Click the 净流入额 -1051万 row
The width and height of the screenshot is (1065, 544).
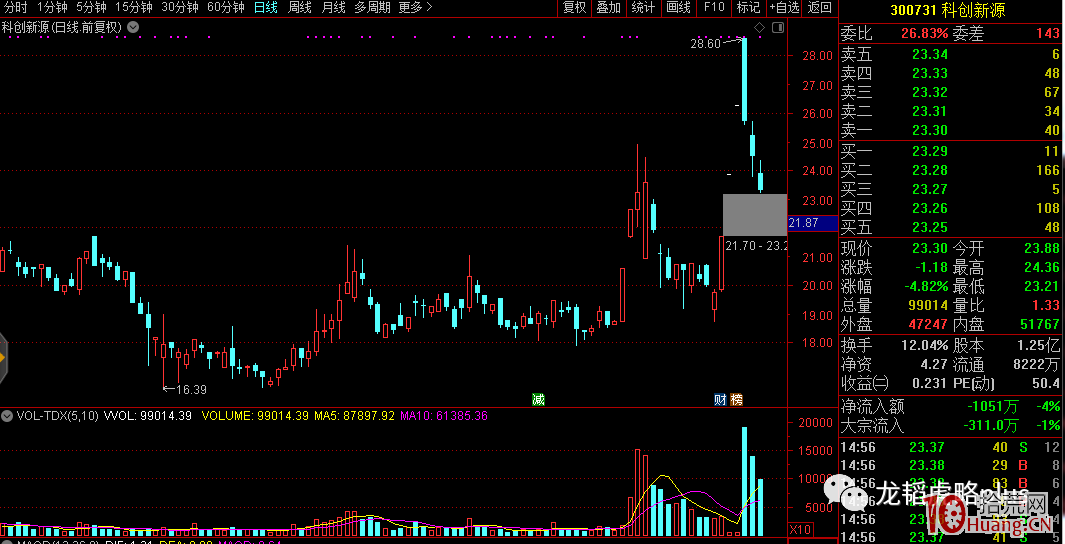coord(951,406)
